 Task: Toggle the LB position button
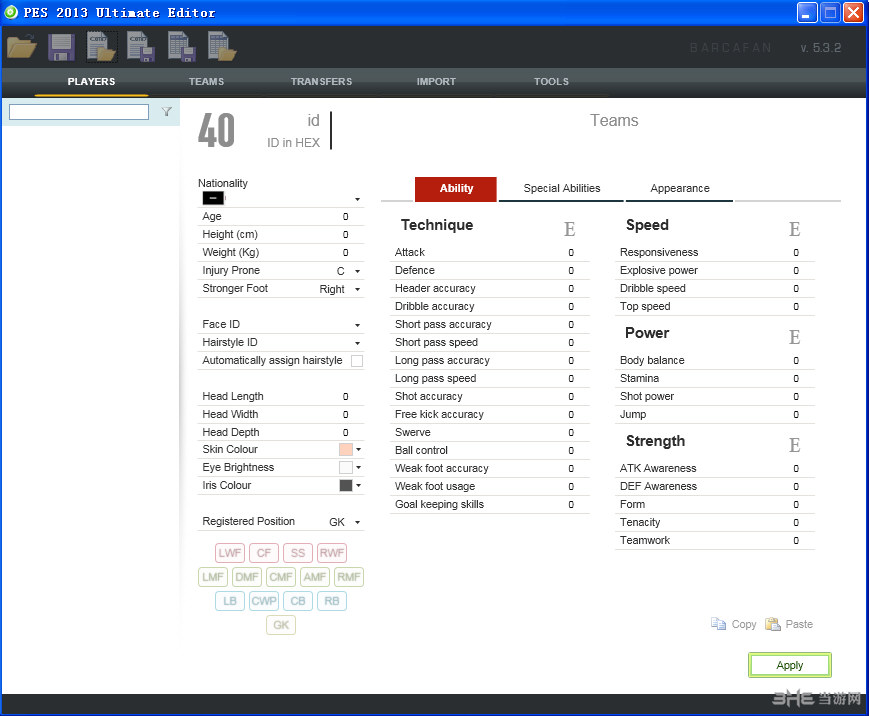click(x=229, y=601)
